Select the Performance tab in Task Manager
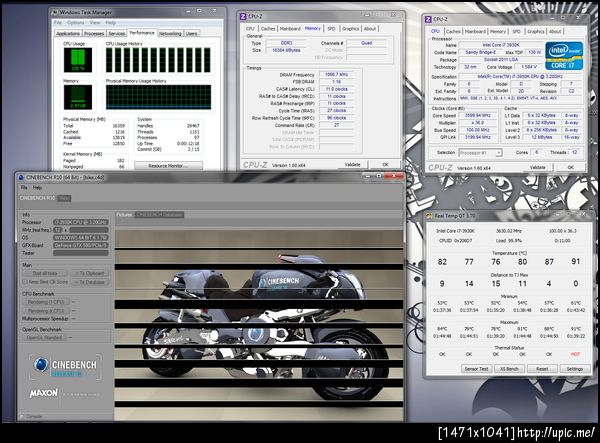Viewport: 600px width, 443px height. [x=142, y=33]
